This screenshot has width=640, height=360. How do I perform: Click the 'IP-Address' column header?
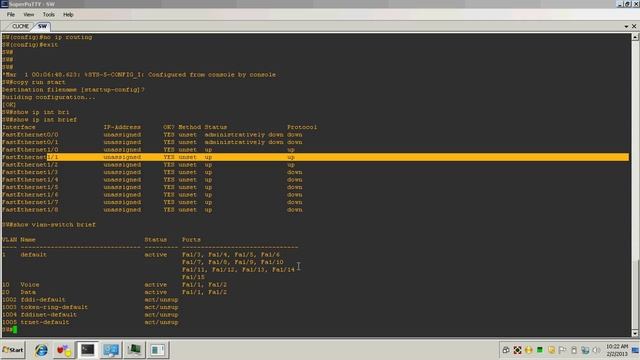[x=122, y=127]
